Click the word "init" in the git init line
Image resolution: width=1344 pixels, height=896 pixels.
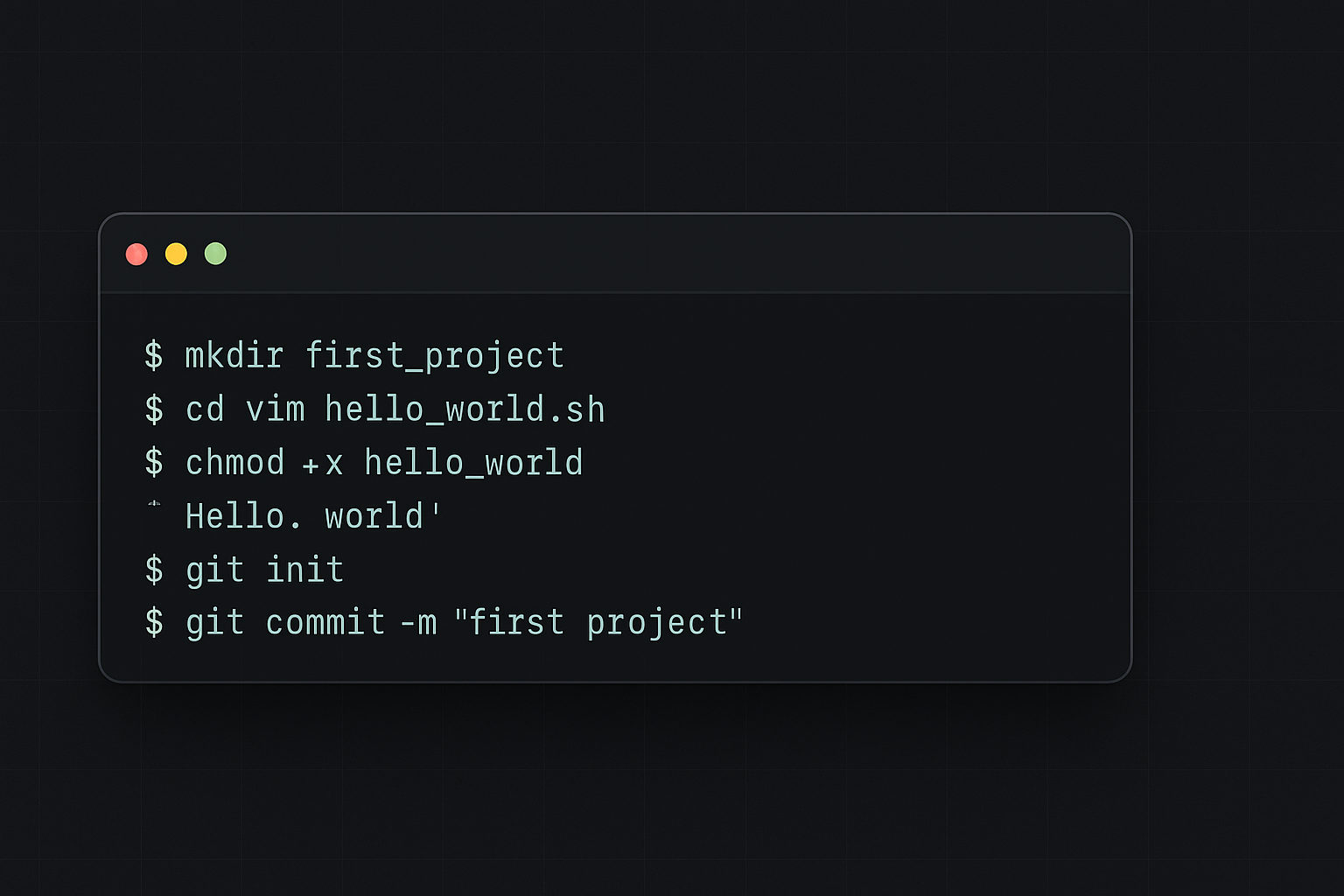304,570
